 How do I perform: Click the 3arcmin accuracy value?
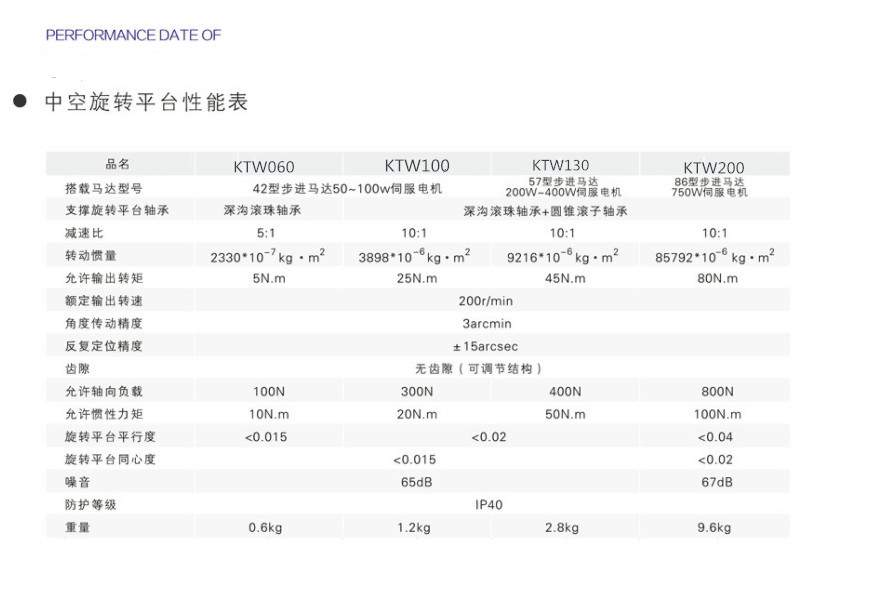487,324
